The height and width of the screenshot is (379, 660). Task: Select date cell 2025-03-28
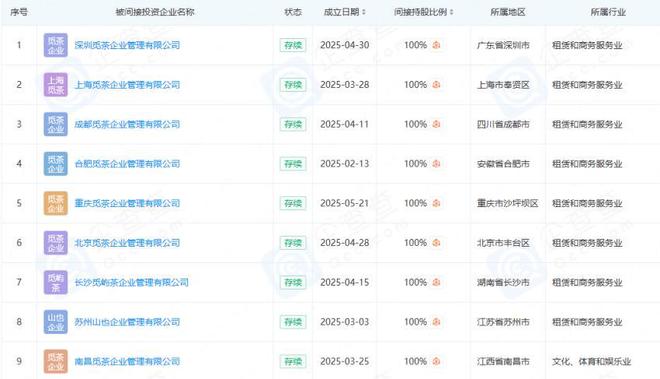[x=345, y=85]
